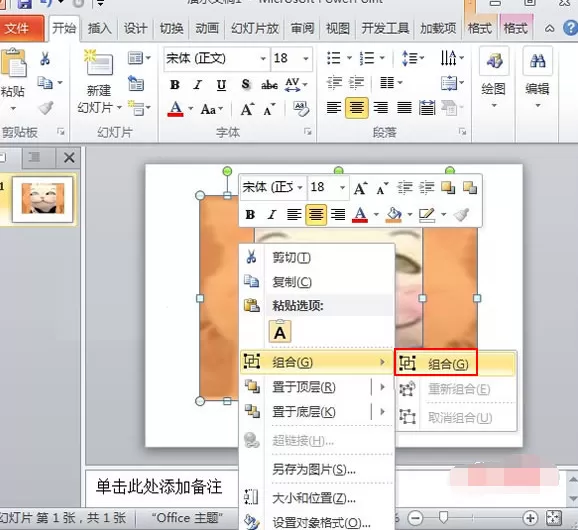Expand shape fill dropdown in mini toolbar
The height and width of the screenshot is (530, 578).
click(410, 215)
